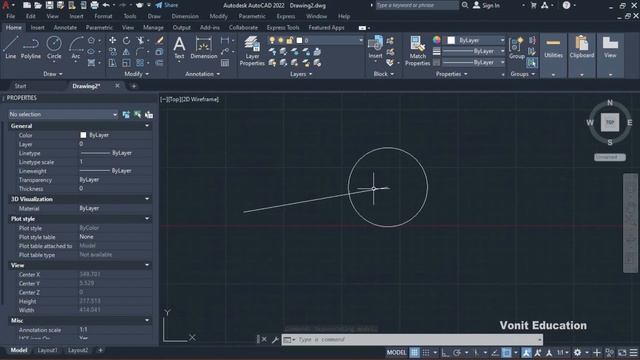Click the Insert block icon
Screen dimensions: 640x360
pyautogui.click(x=376, y=47)
